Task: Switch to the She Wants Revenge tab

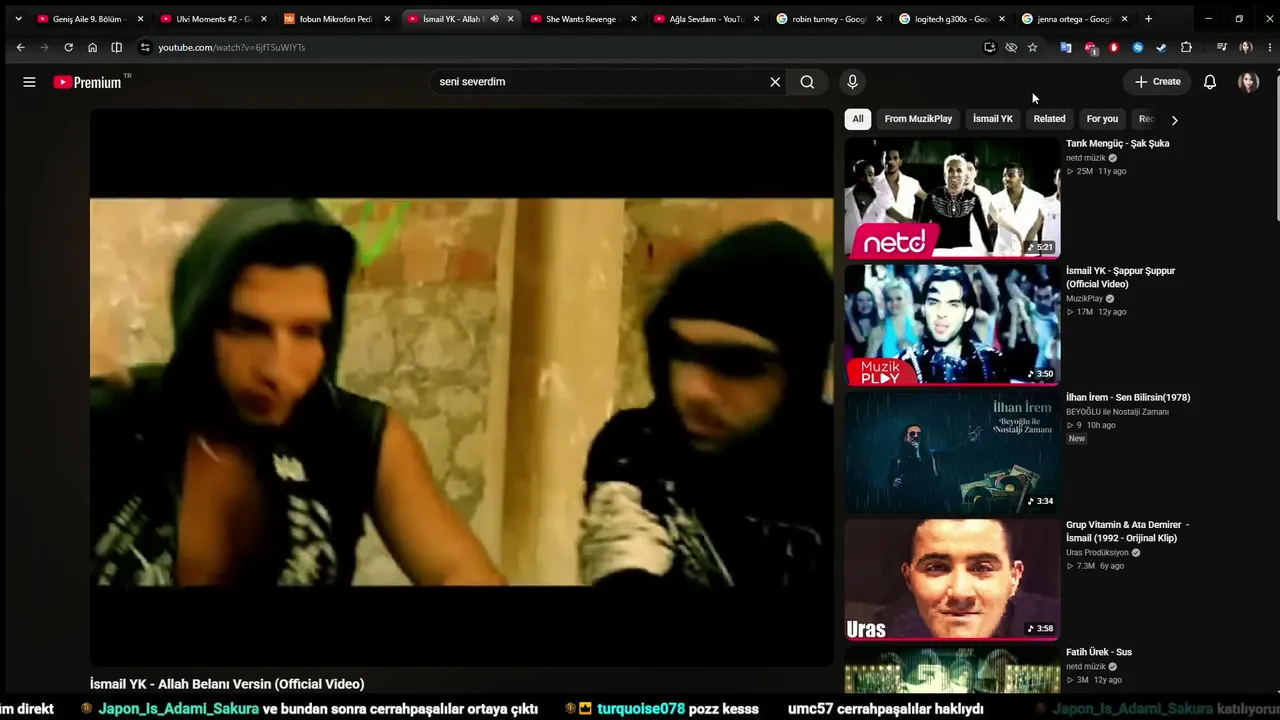Action: pyautogui.click(x=582, y=19)
